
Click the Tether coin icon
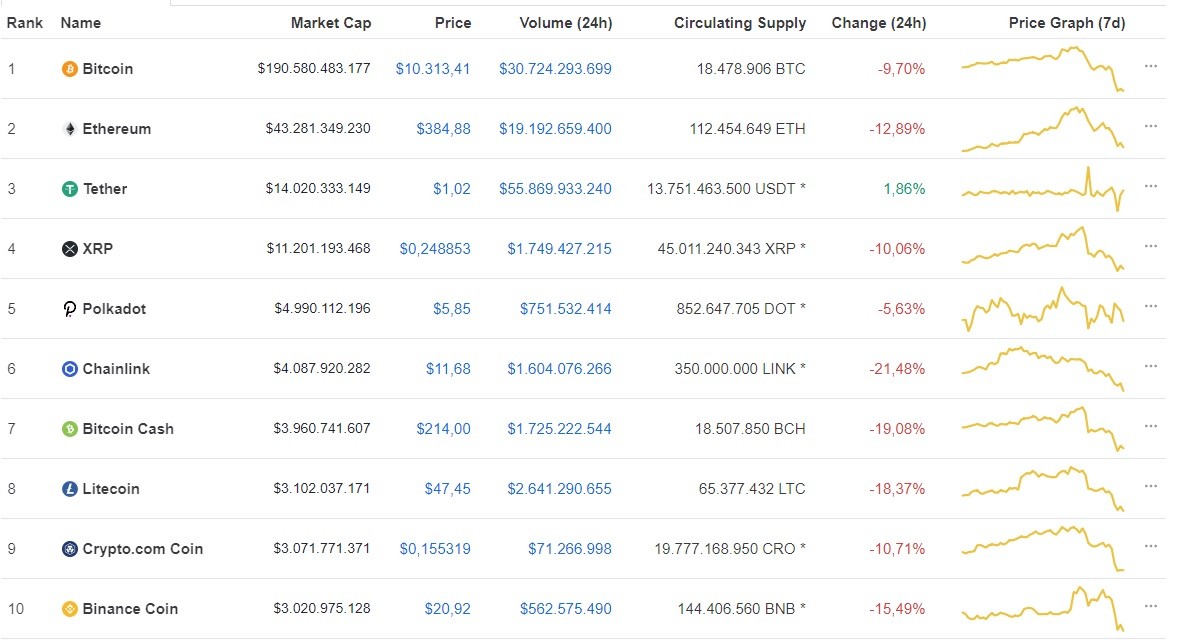click(x=68, y=189)
